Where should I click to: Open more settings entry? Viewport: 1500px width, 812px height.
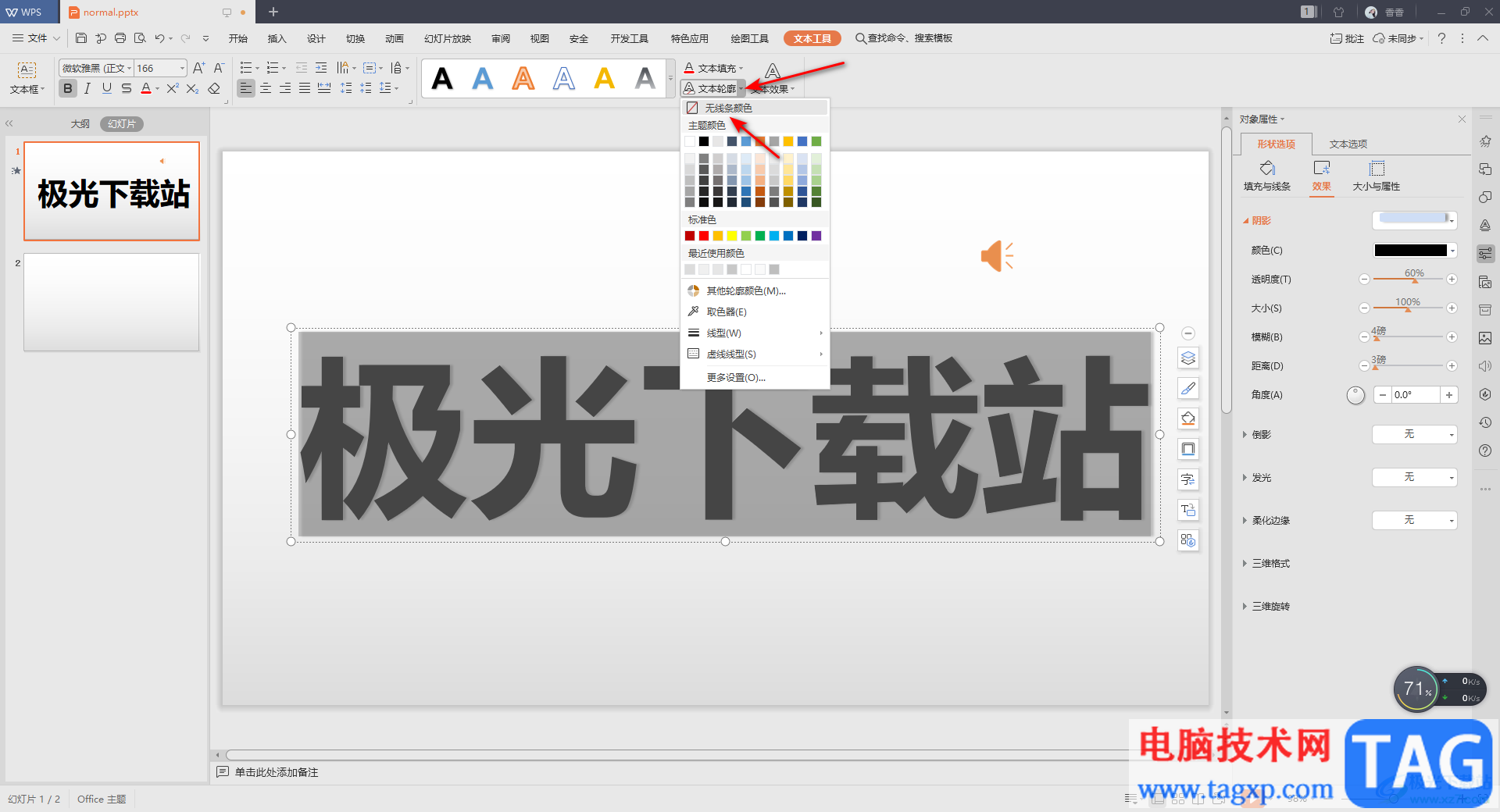click(x=755, y=377)
